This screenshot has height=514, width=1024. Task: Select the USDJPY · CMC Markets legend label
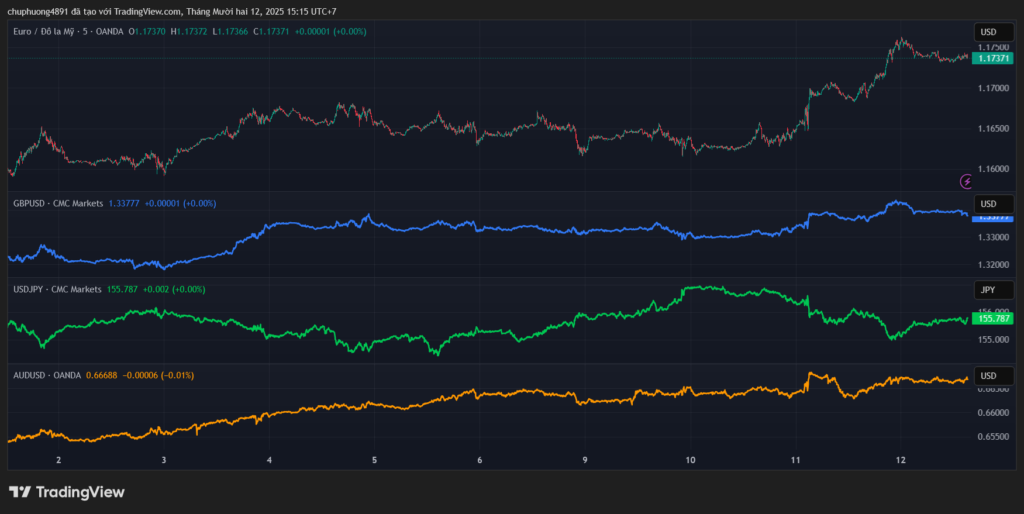coord(57,290)
